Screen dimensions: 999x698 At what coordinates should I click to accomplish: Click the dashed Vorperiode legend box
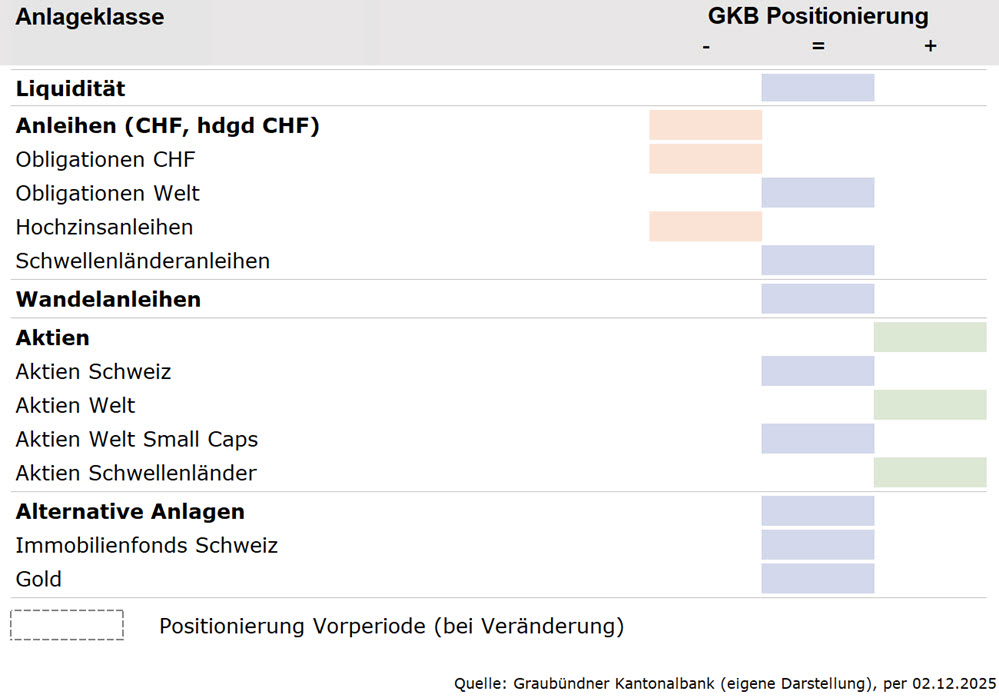(67, 625)
